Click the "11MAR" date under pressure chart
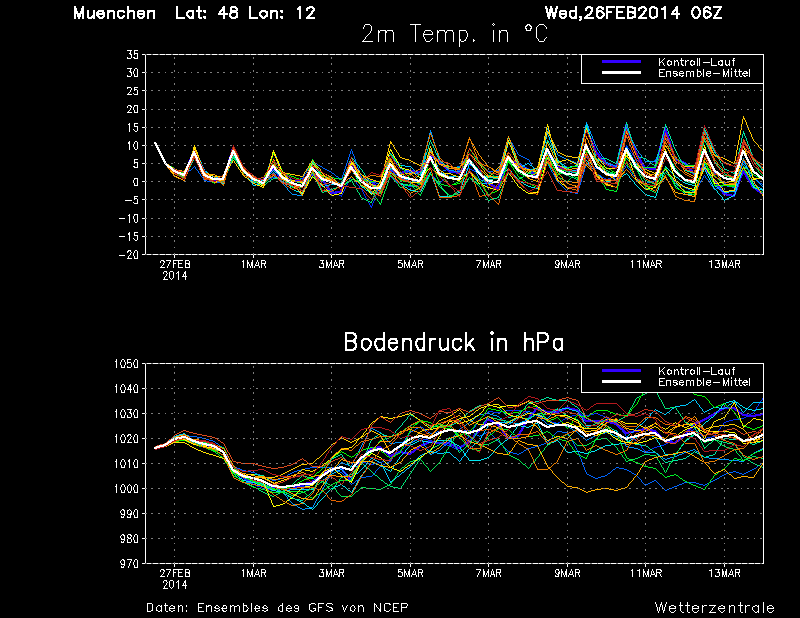800x618 pixels. point(646,574)
